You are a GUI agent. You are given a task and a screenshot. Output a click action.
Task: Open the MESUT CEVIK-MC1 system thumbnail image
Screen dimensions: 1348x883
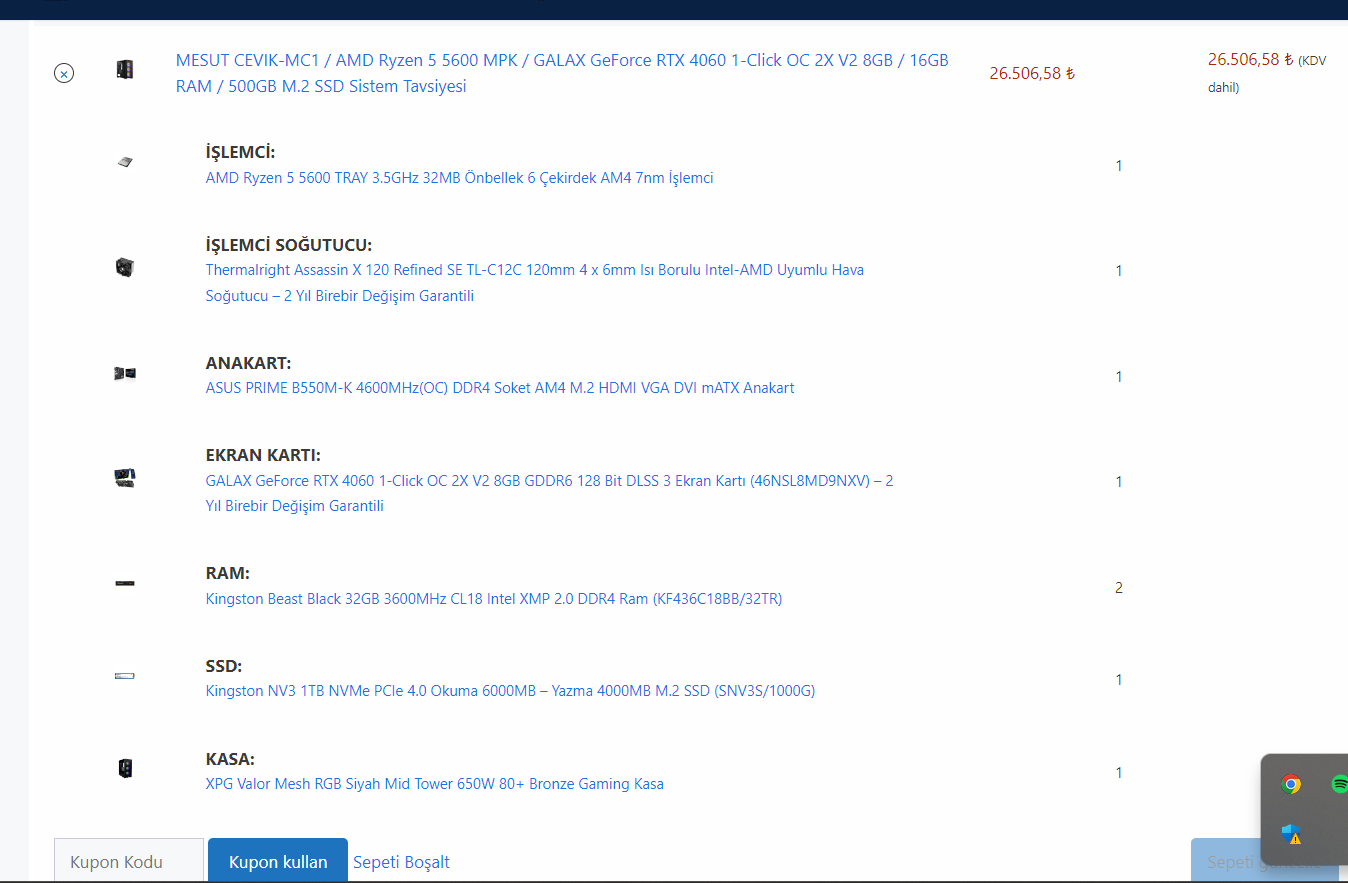click(x=125, y=70)
